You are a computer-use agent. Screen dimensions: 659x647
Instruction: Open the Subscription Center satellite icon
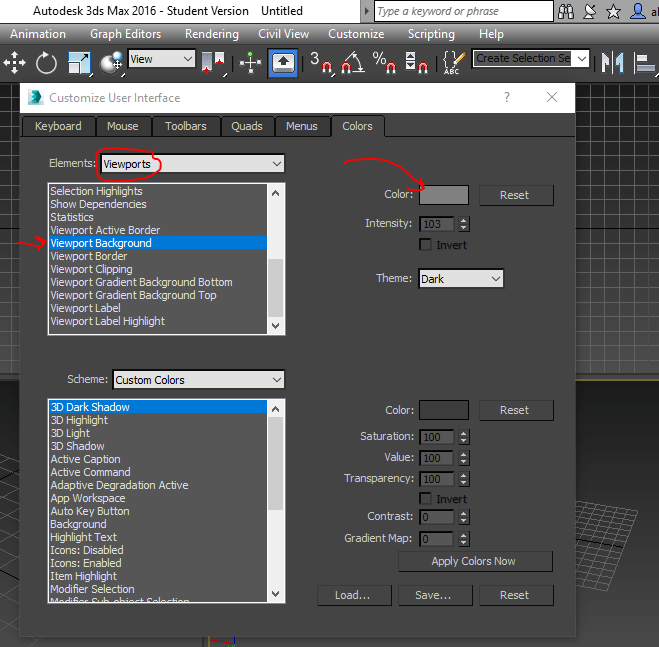click(x=590, y=11)
